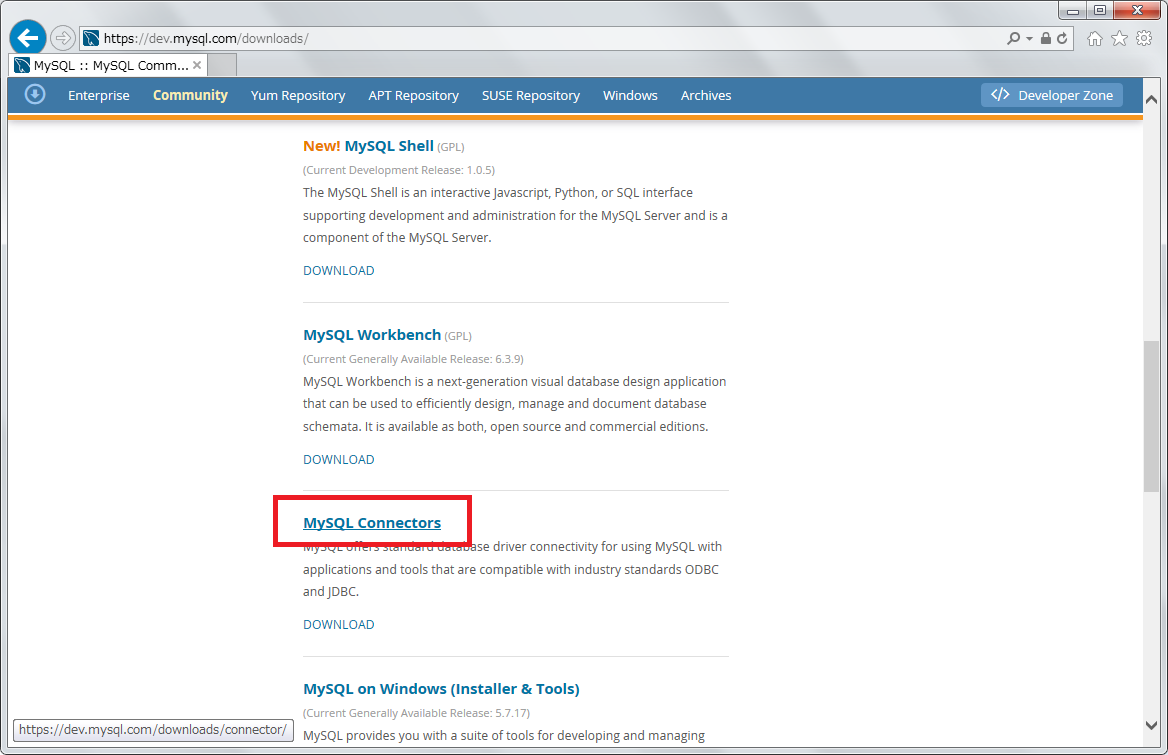Open the Yum Repository section
This screenshot has width=1168, height=755.
pyautogui.click(x=297, y=95)
